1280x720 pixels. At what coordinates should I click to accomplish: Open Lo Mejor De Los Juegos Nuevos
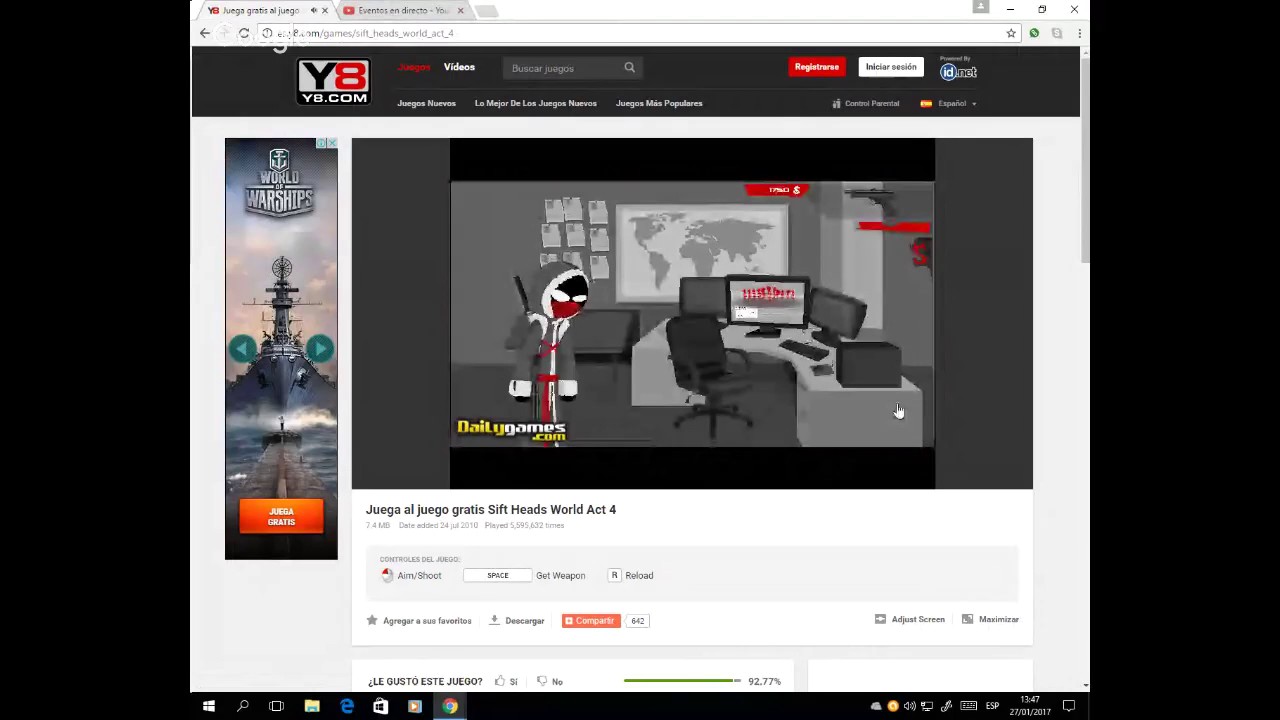point(535,103)
